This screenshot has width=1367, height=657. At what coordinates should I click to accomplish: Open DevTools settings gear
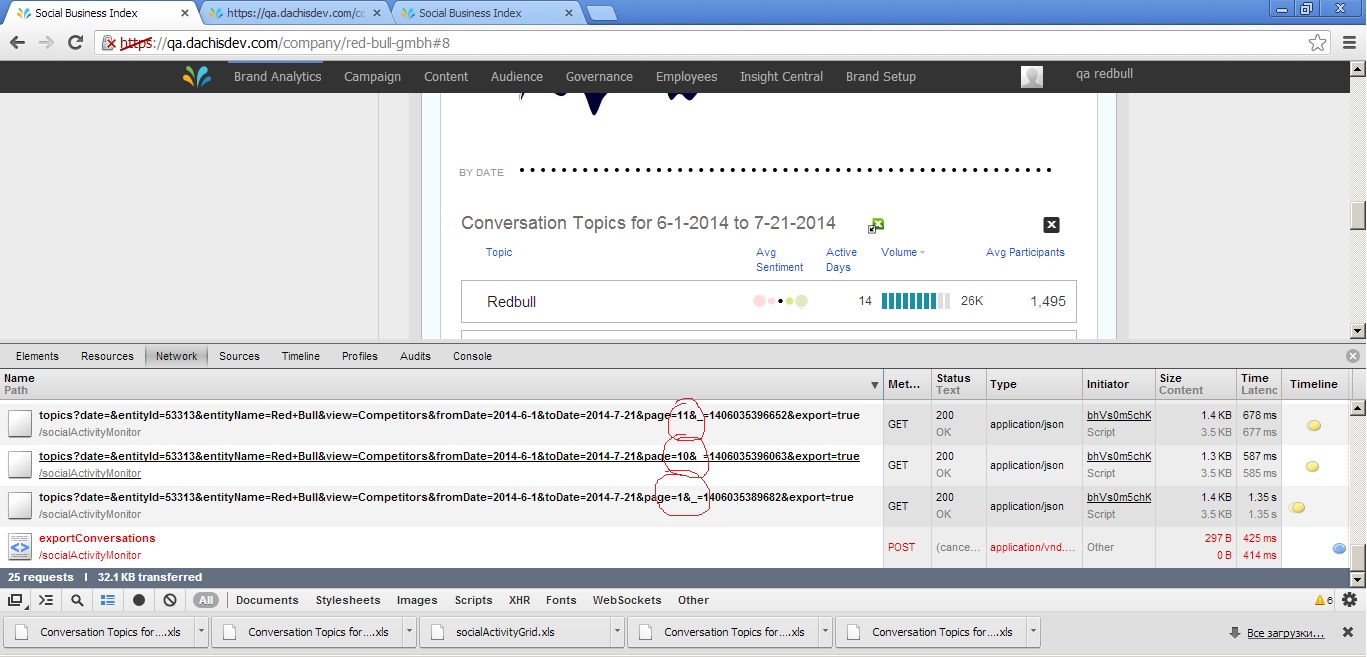point(1349,600)
